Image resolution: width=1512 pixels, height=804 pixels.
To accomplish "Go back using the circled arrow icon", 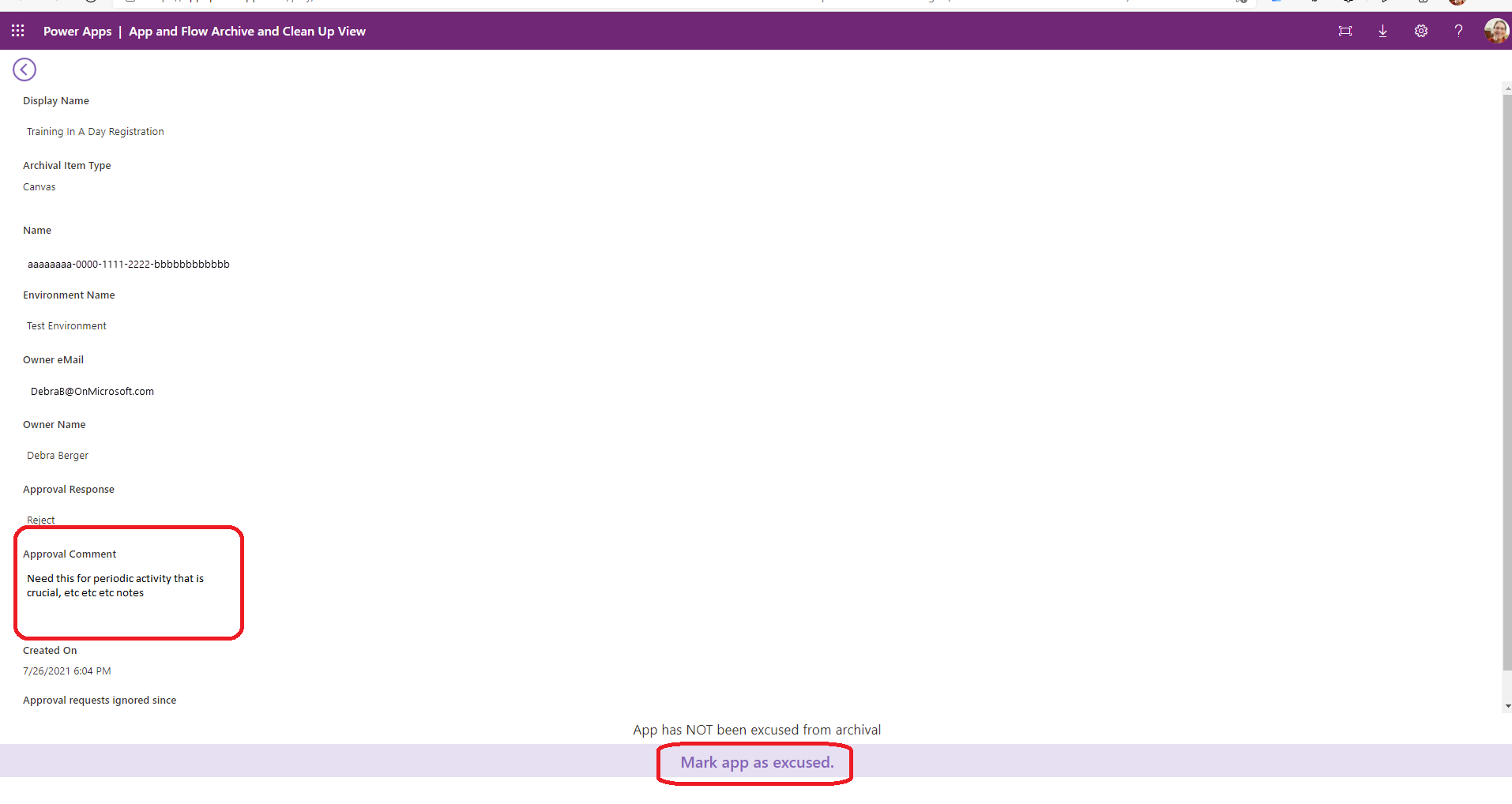I will tap(24, 70).
